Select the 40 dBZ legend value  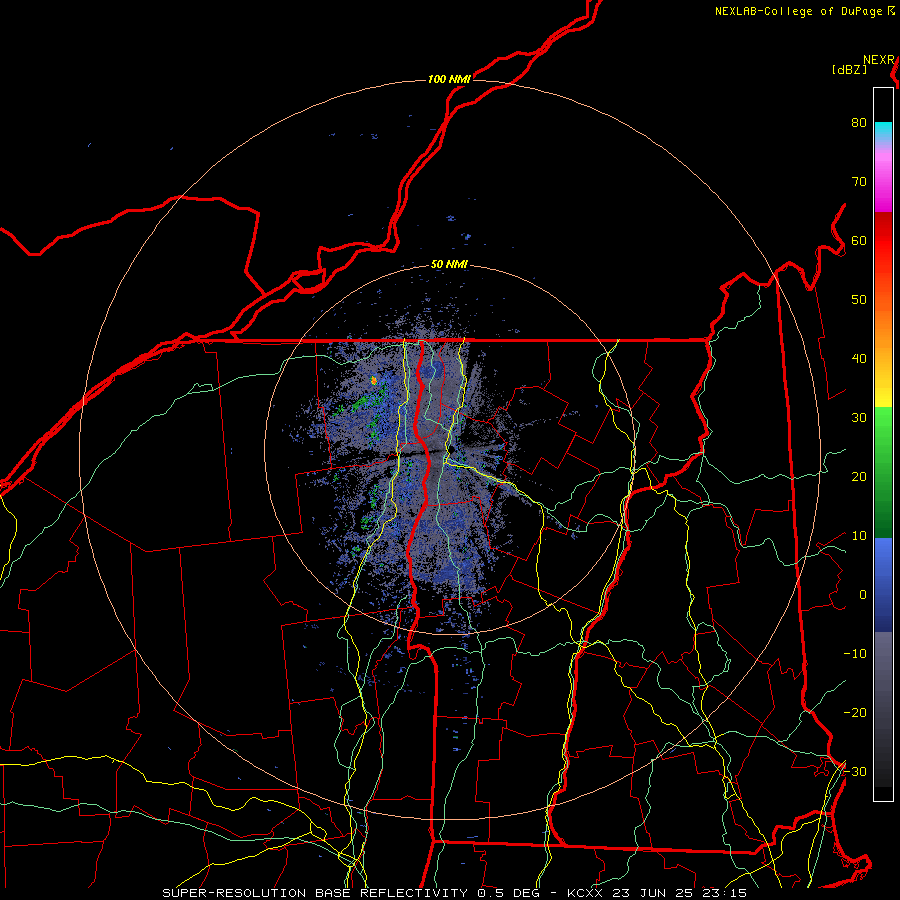[x=859, y=359]
